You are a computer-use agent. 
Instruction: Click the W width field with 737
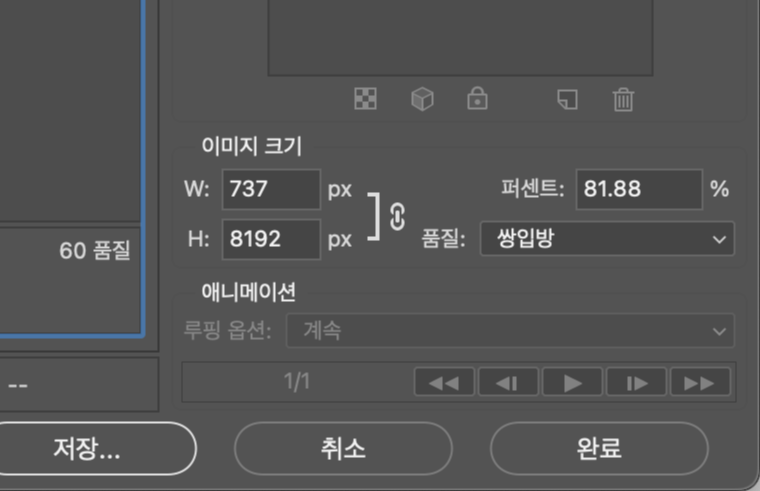pyautogui.click(x=271, y=189)
